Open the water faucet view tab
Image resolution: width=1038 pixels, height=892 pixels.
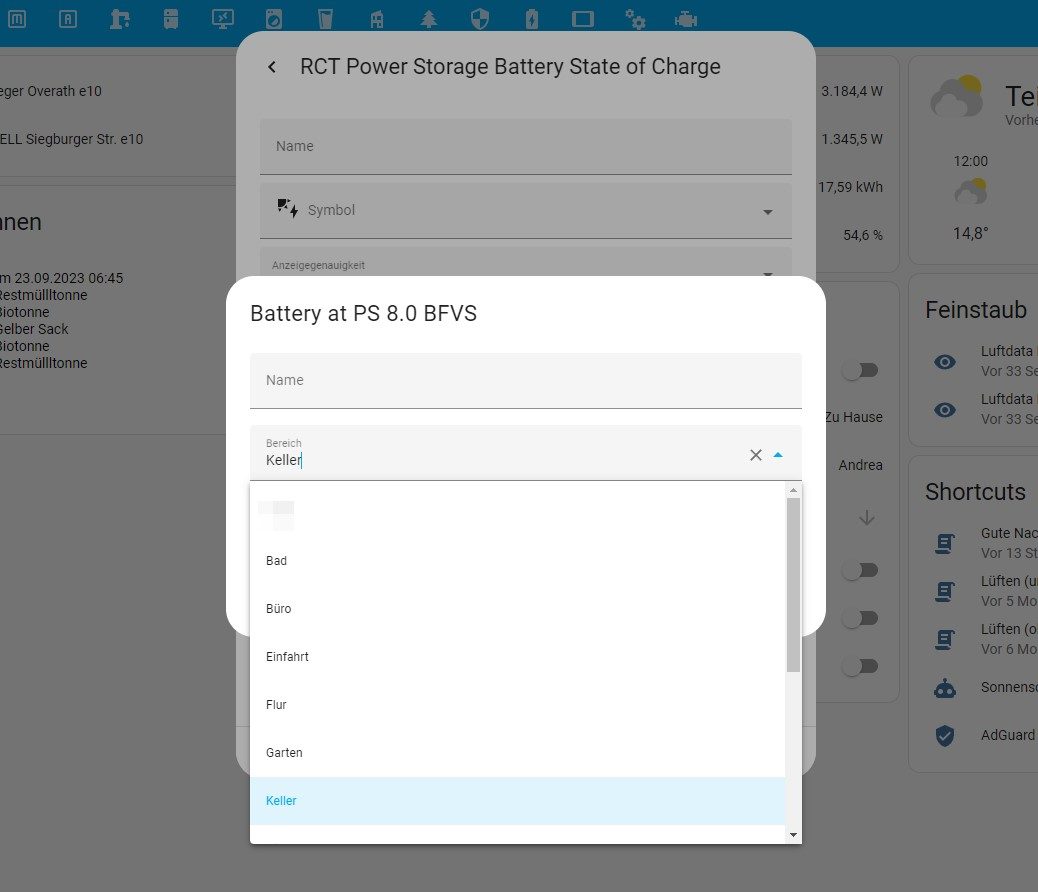[119, 19]
